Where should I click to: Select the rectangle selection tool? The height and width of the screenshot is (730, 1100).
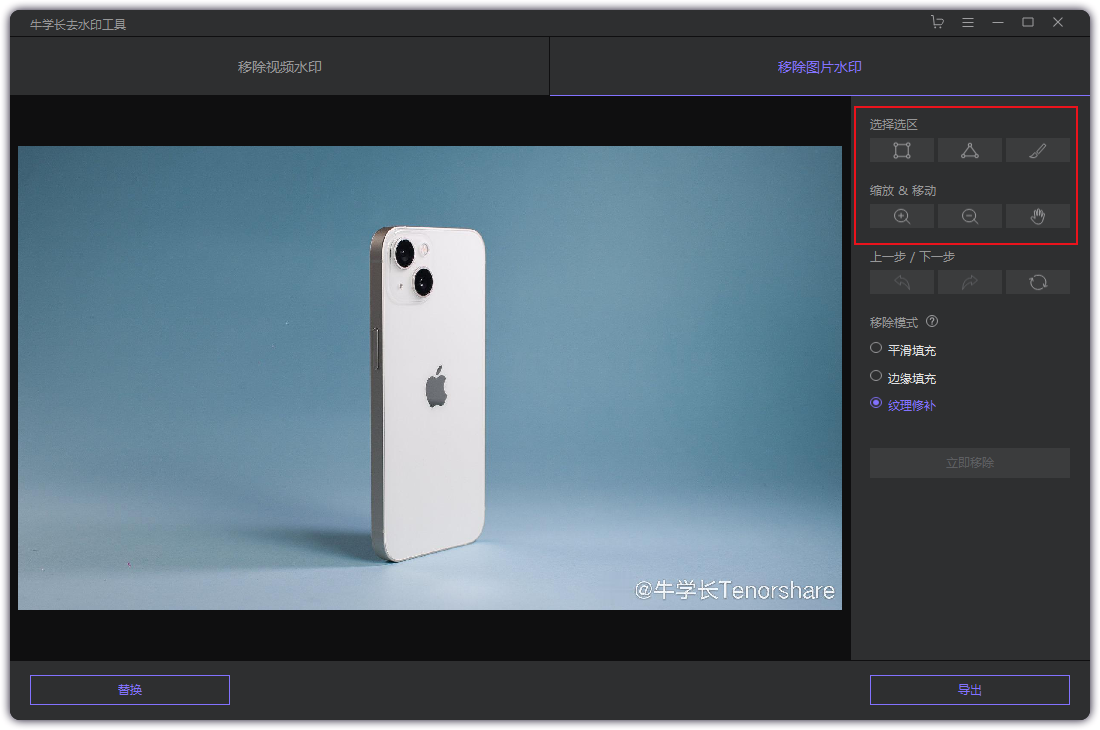[901, 151]
